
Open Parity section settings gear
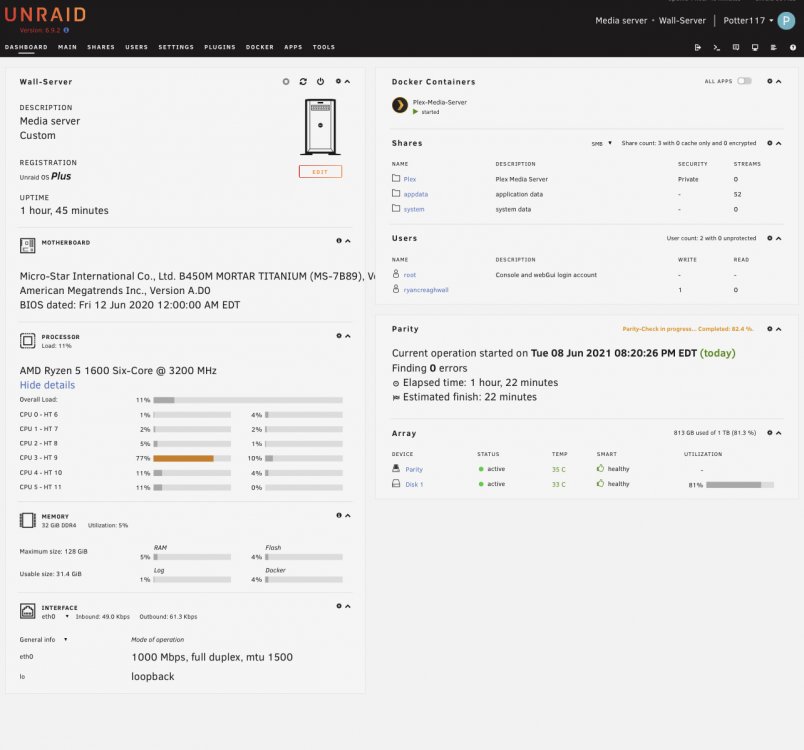[770, 329]
